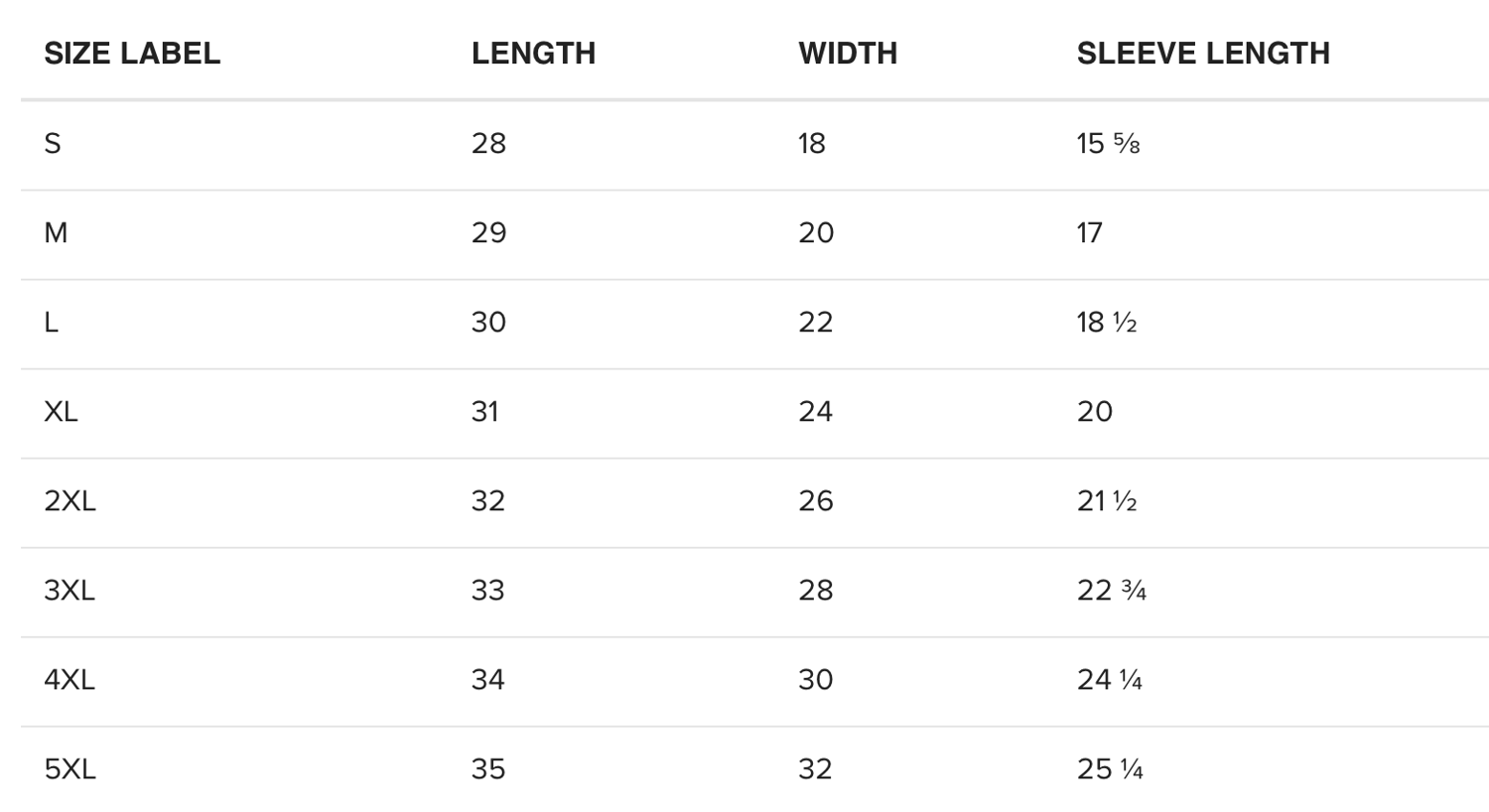Click the width value 24 for XL
Image resolution: width=1489 pixels, height=812 pixels.
(815, 411)
